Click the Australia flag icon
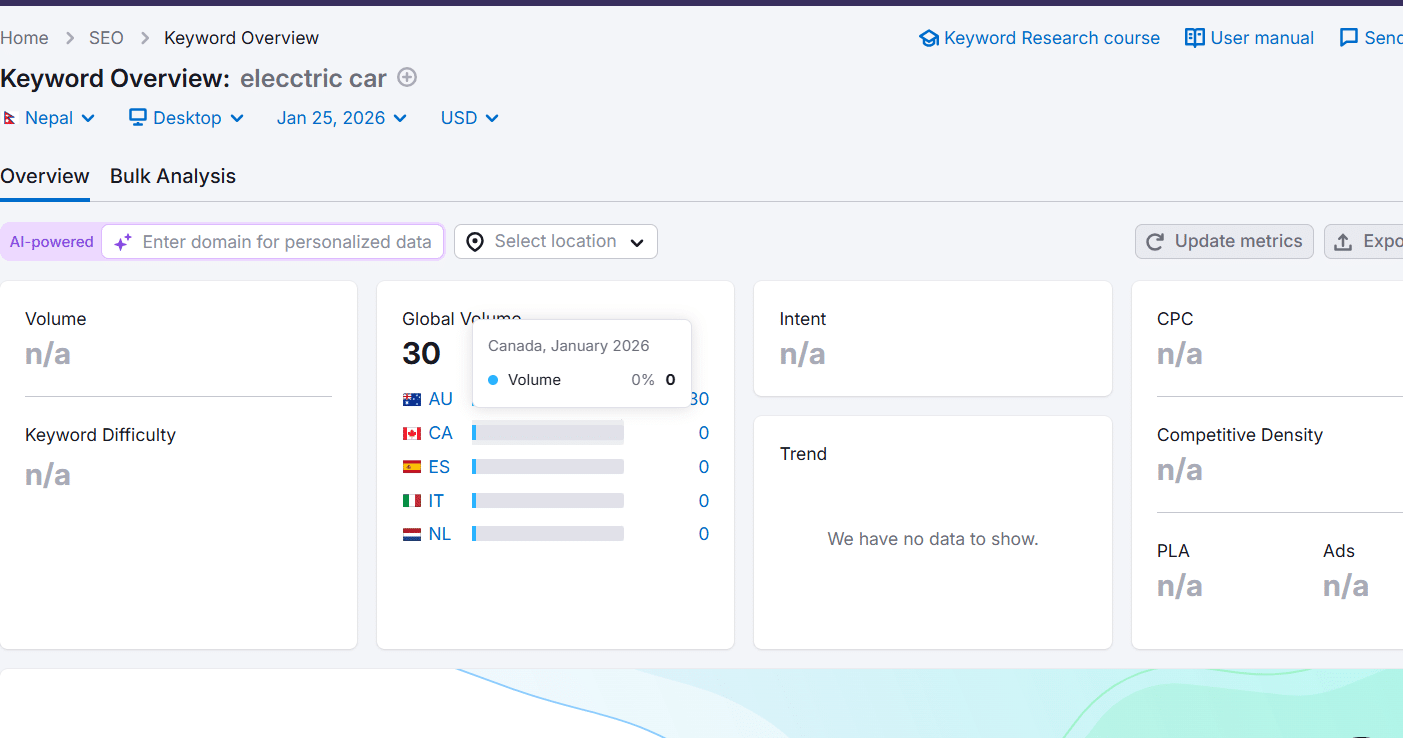1403x738 pixels. (x=412, y=399)
